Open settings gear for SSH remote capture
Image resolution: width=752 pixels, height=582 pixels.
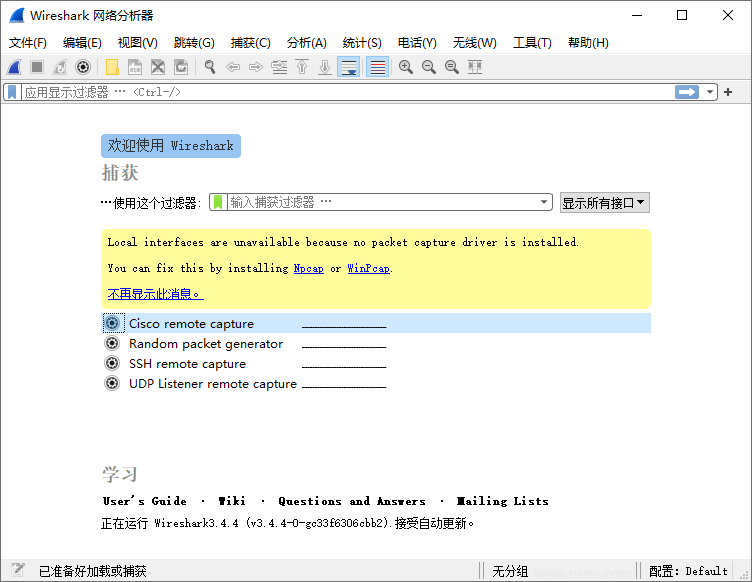(x=112, y=363)
